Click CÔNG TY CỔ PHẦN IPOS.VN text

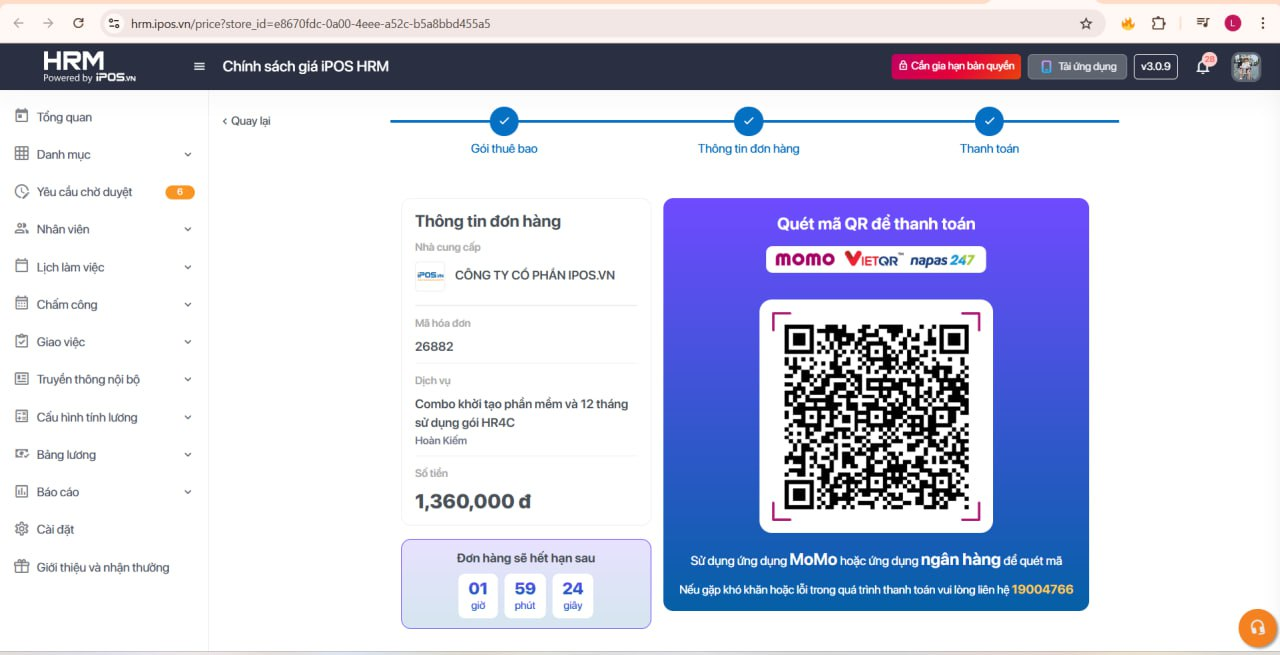click(x=535, y=275)
